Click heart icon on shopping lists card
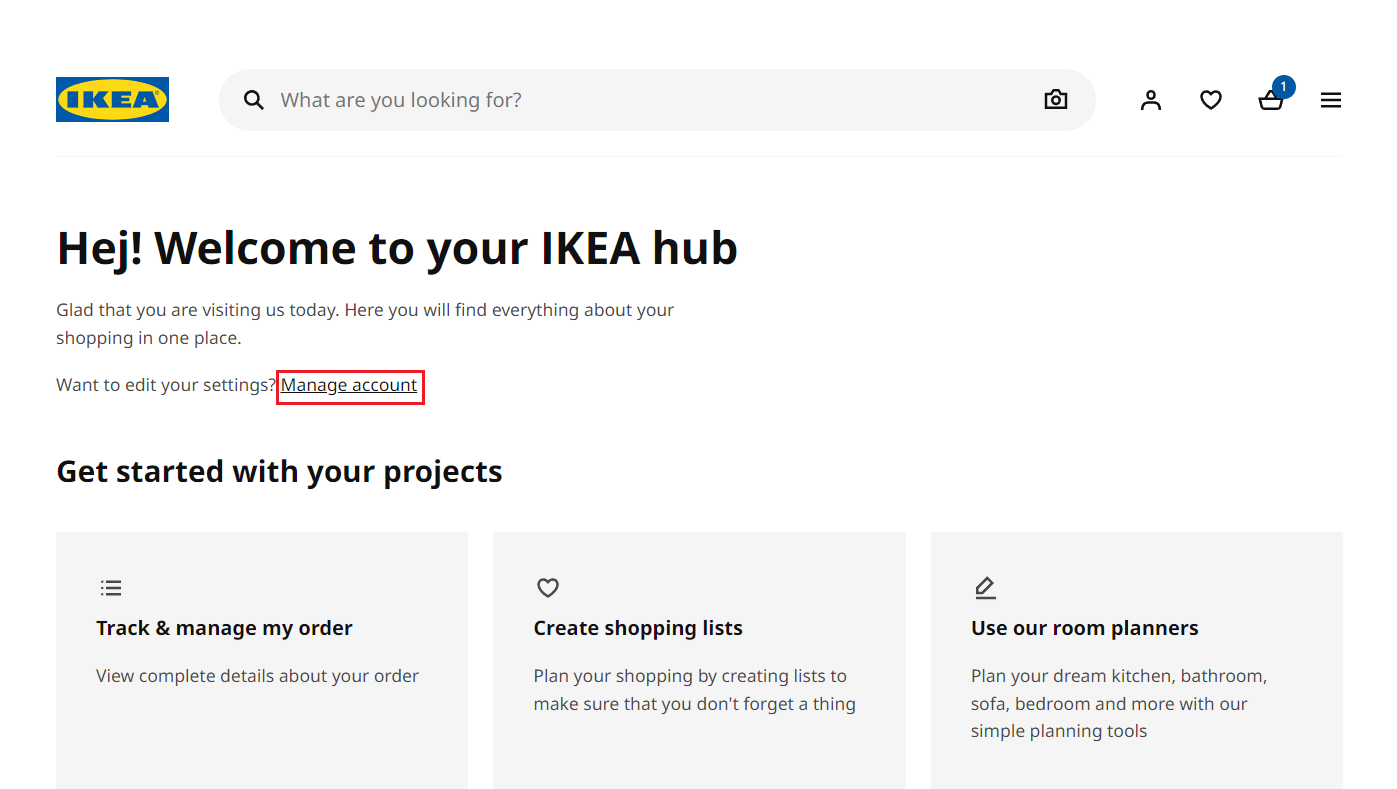 [x=548, y=588]
